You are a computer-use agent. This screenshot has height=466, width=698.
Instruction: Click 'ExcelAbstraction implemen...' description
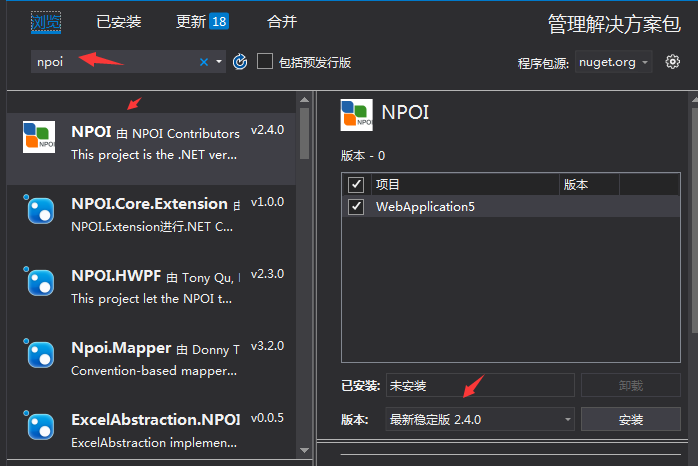point(154,443)
